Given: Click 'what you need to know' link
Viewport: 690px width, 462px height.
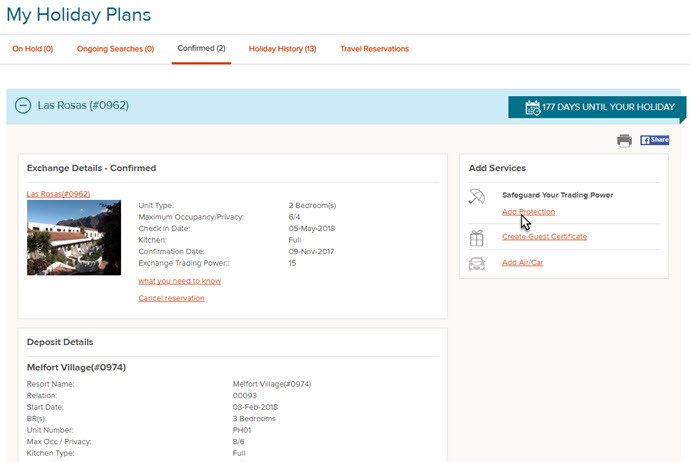Looking at the screenshot, I should 180,281.
